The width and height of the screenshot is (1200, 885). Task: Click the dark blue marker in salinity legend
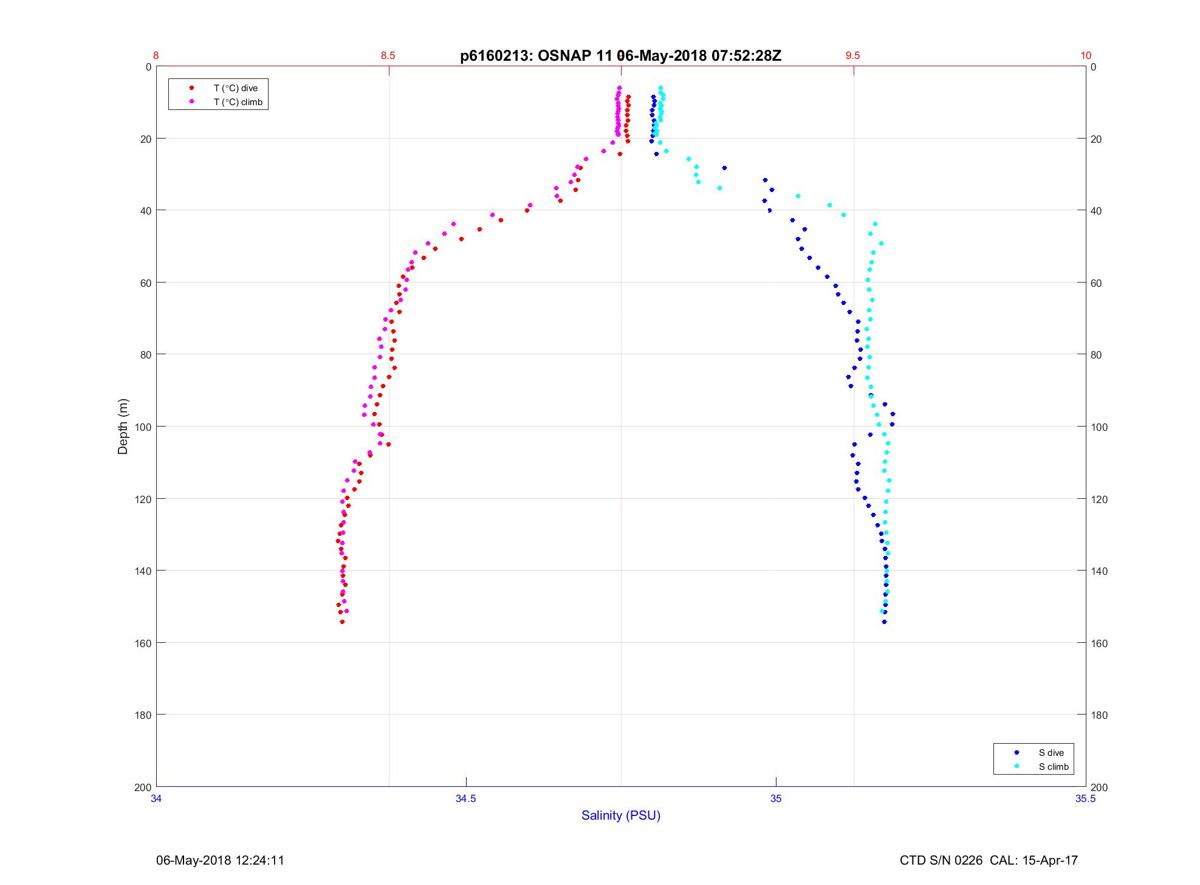click(x=1017, y=752)
